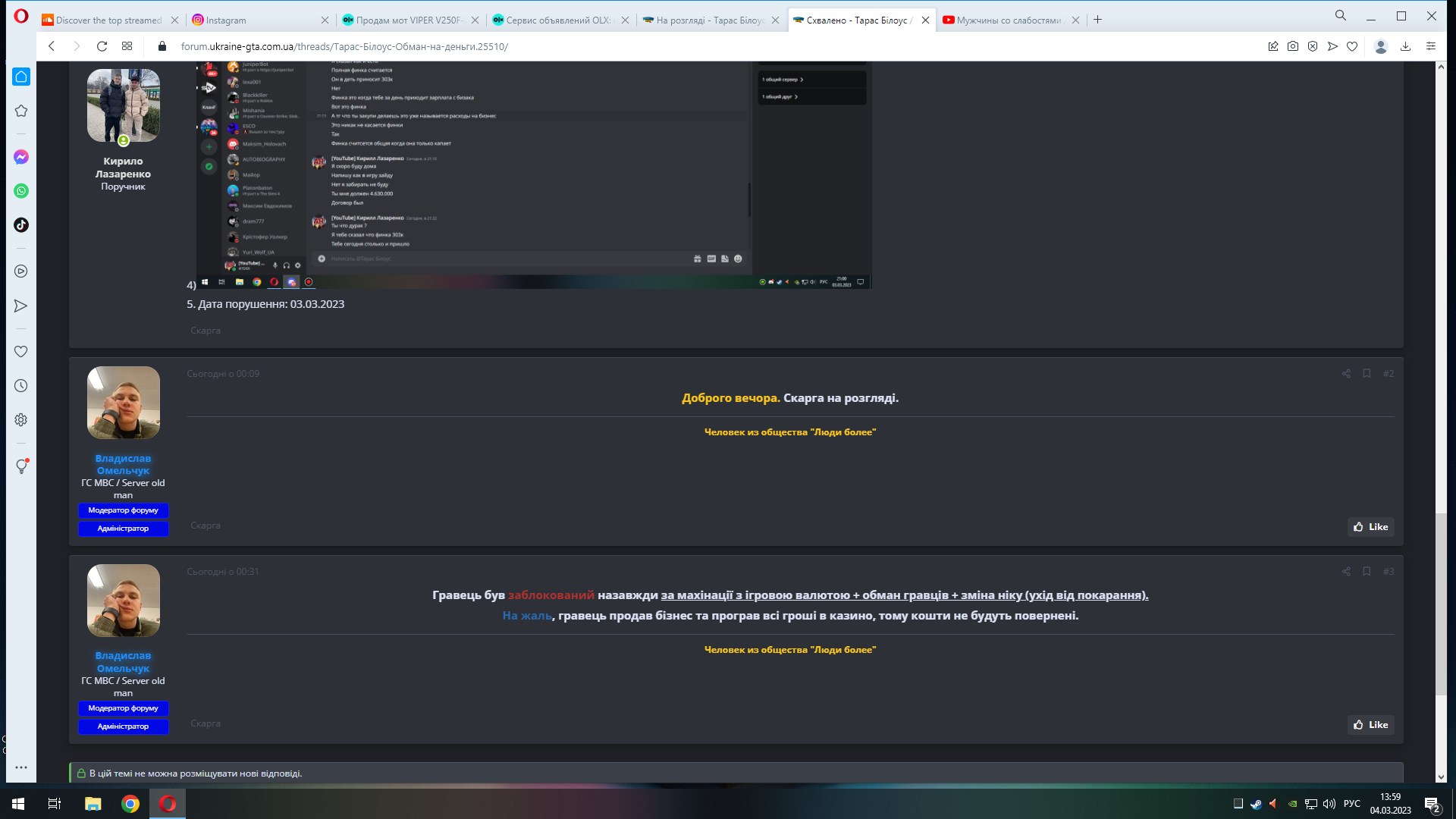
Task: Share post #3 icon
Action: (x=1346, y=572)
